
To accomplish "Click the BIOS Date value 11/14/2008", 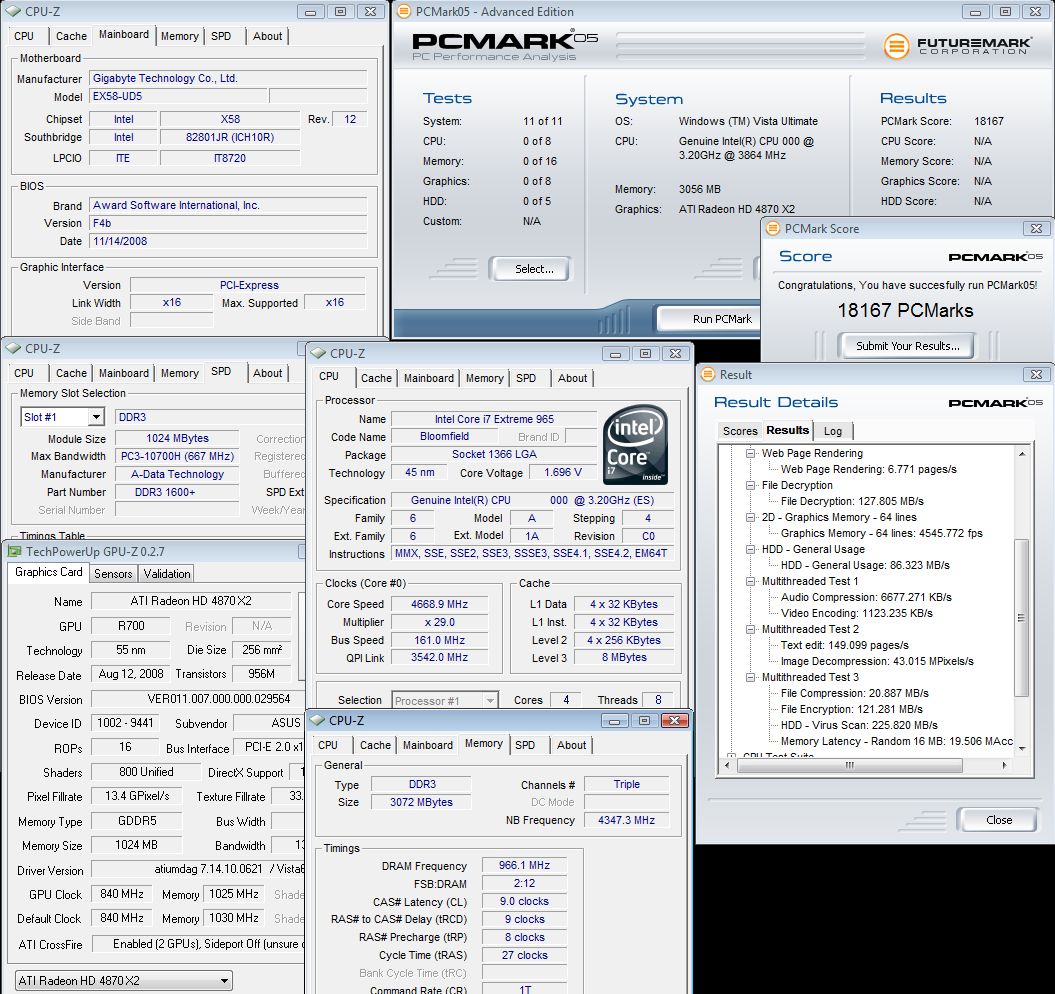I will click(228, 241).
